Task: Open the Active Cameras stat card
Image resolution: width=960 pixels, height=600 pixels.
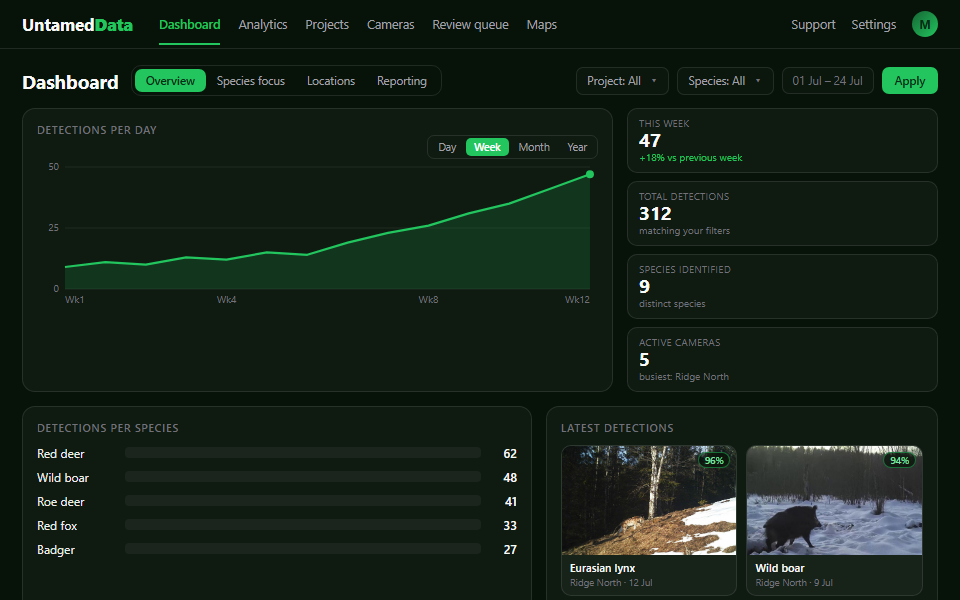Action: click(x=782, y=359)
